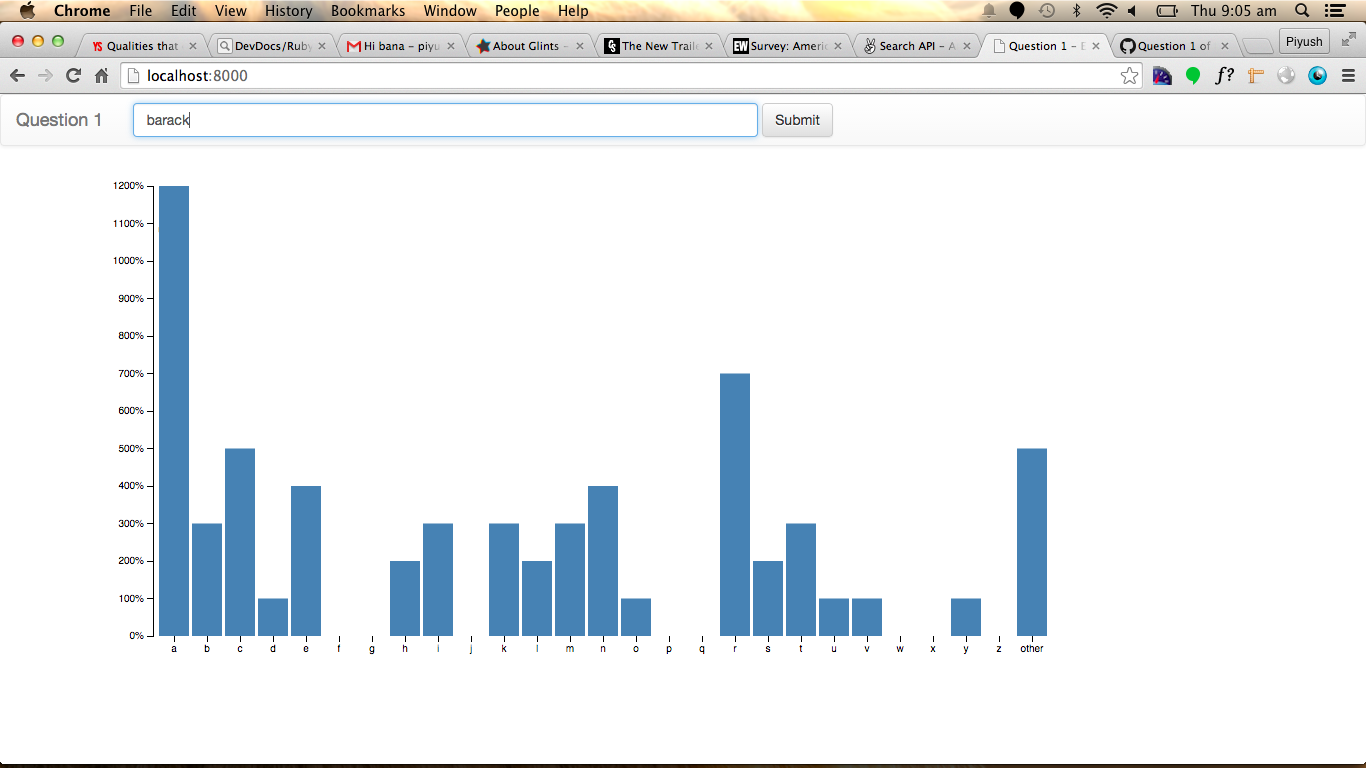This screenshot has width=1366, height=768.
Task: Open the Piyush profile switcher
Action: click(x=1304, y=42)
